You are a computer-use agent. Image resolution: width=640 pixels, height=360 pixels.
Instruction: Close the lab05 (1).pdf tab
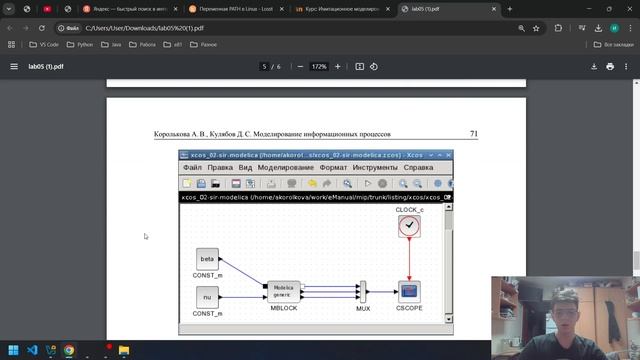click(x=494, y=9)
